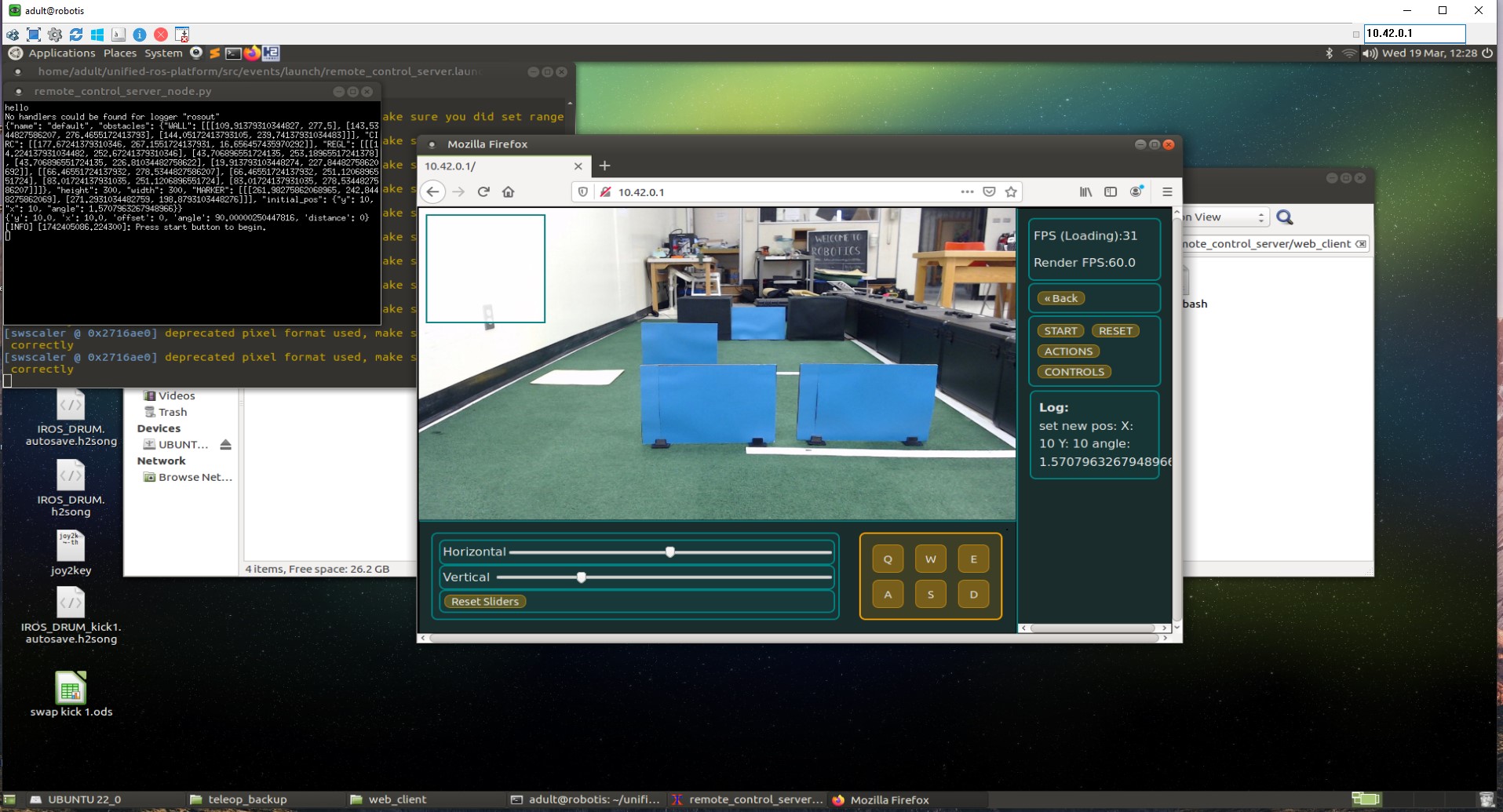Image resolution: width=1503 pixels, height=812 pixels.
Task: Open VNC connection options gear icon
Action: tap(55, 35)
